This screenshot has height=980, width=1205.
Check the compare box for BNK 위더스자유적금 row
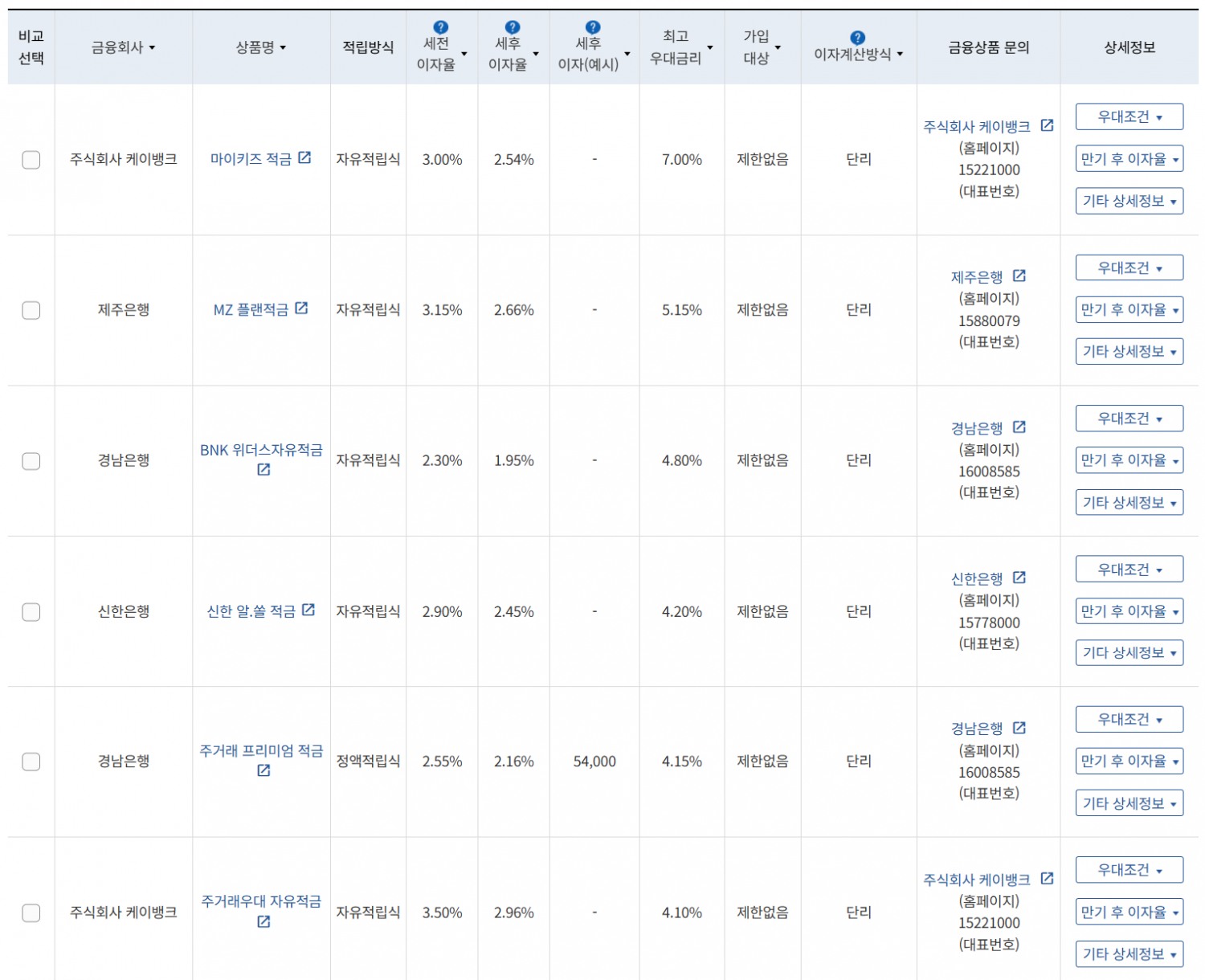click(31, 461)
